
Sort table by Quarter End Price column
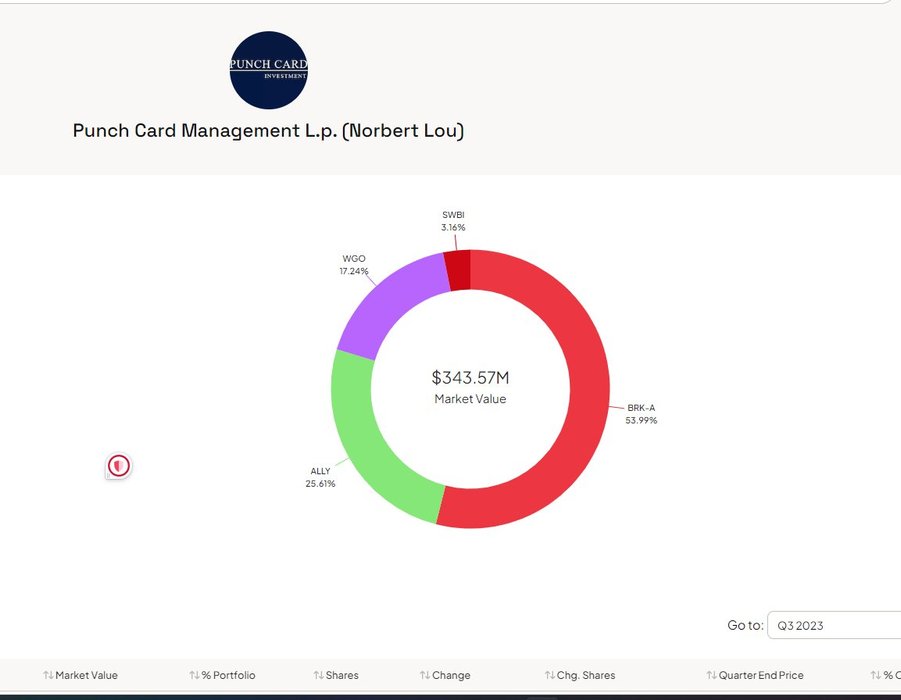pyautogui.click(x=755, y=675)
